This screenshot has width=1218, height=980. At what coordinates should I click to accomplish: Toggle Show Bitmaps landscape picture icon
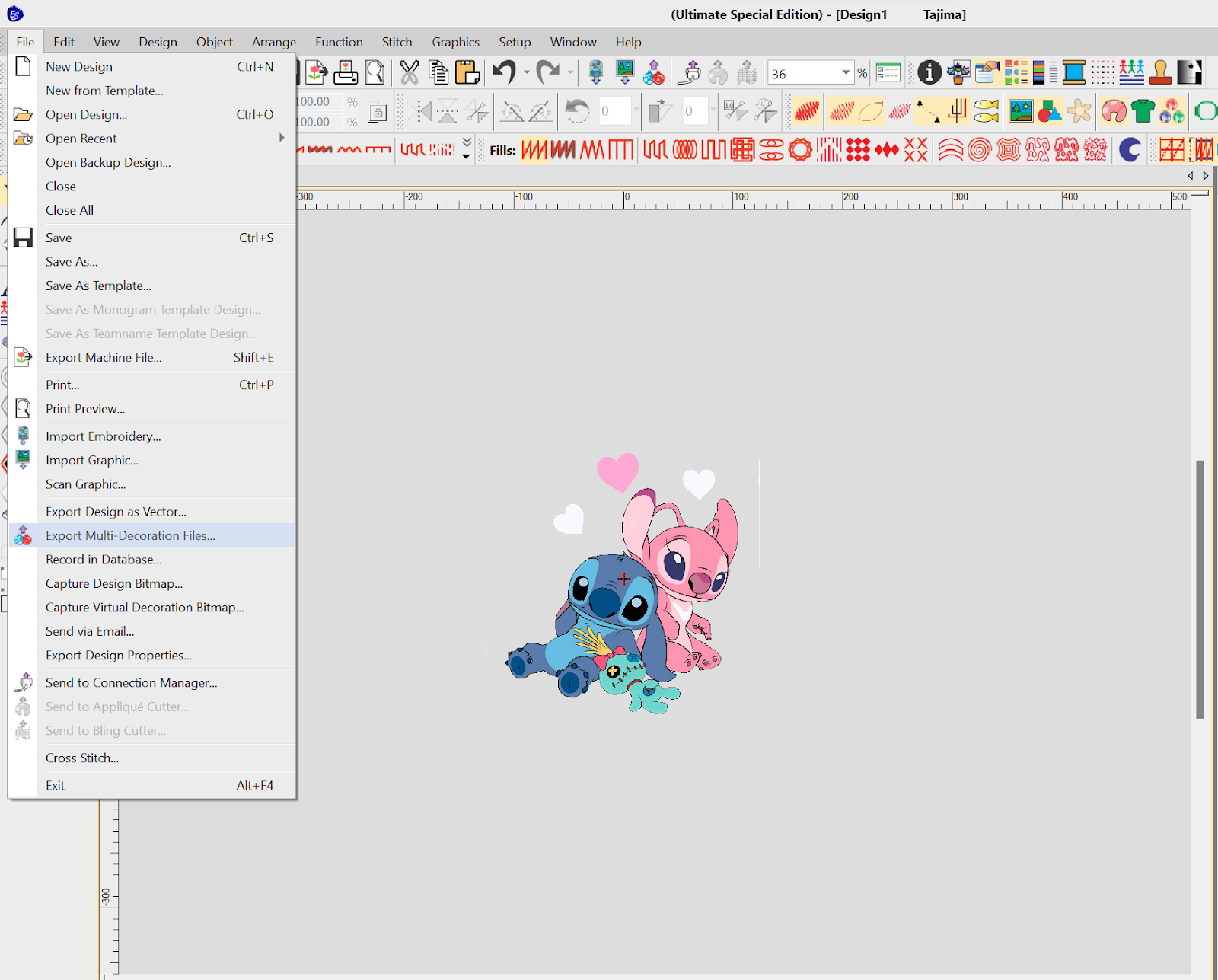[x=1021, y=112]
